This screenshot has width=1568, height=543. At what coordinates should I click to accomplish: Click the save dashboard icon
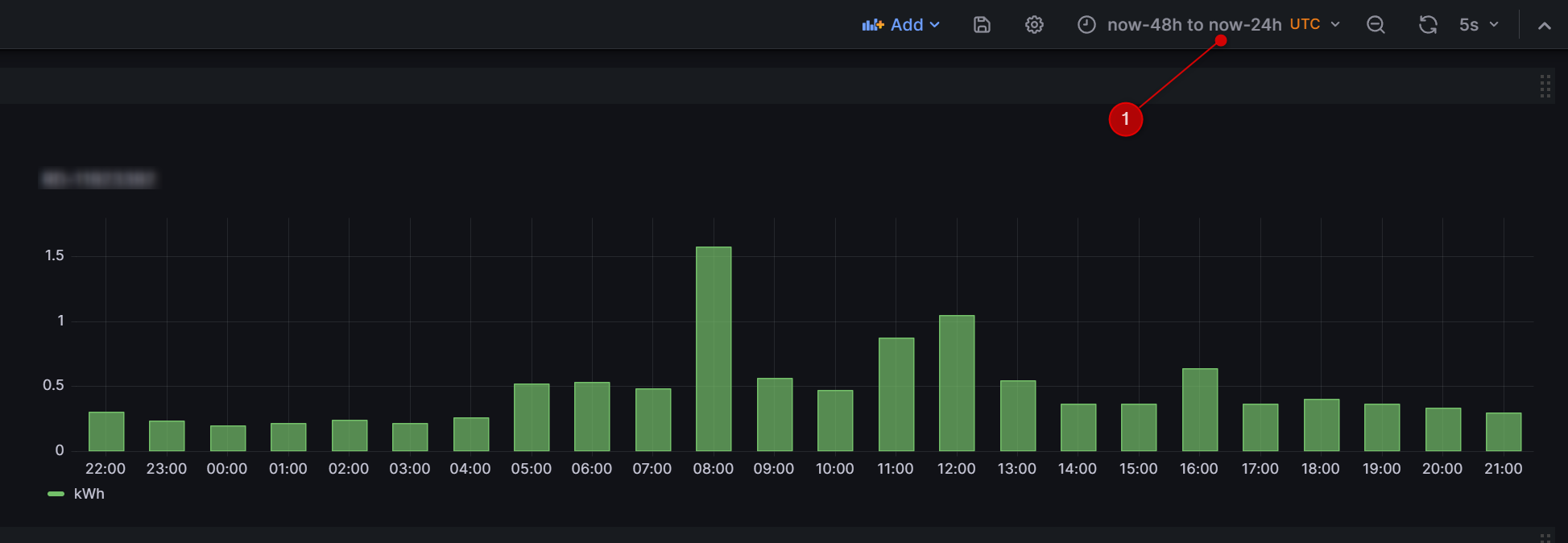point(982,25)
